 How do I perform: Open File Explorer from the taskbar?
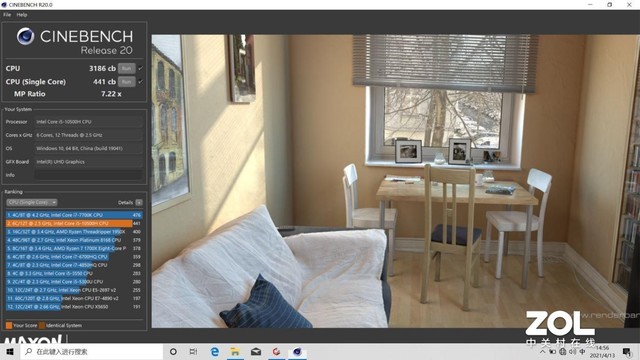click(235, 351)
